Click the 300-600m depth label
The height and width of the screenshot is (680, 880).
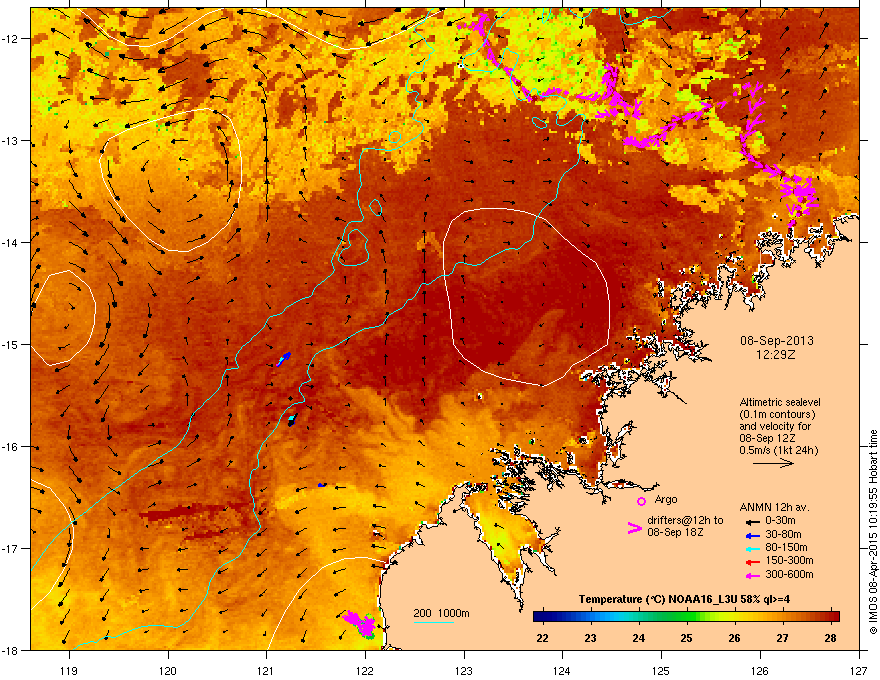(x=789, y=574)
